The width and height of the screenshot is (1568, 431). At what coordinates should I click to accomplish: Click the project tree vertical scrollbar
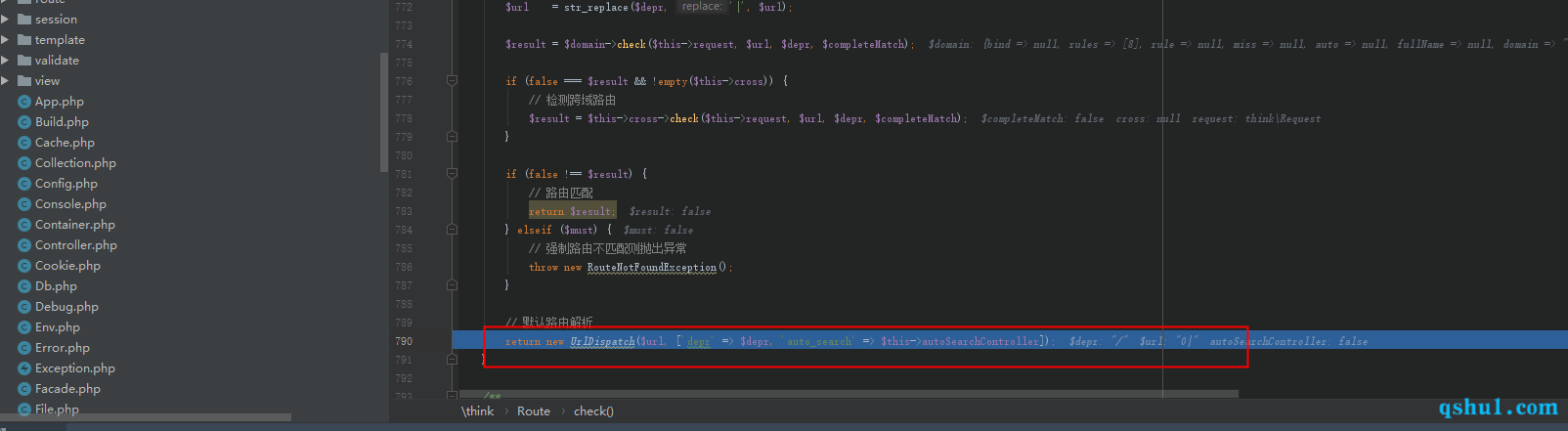384,113
